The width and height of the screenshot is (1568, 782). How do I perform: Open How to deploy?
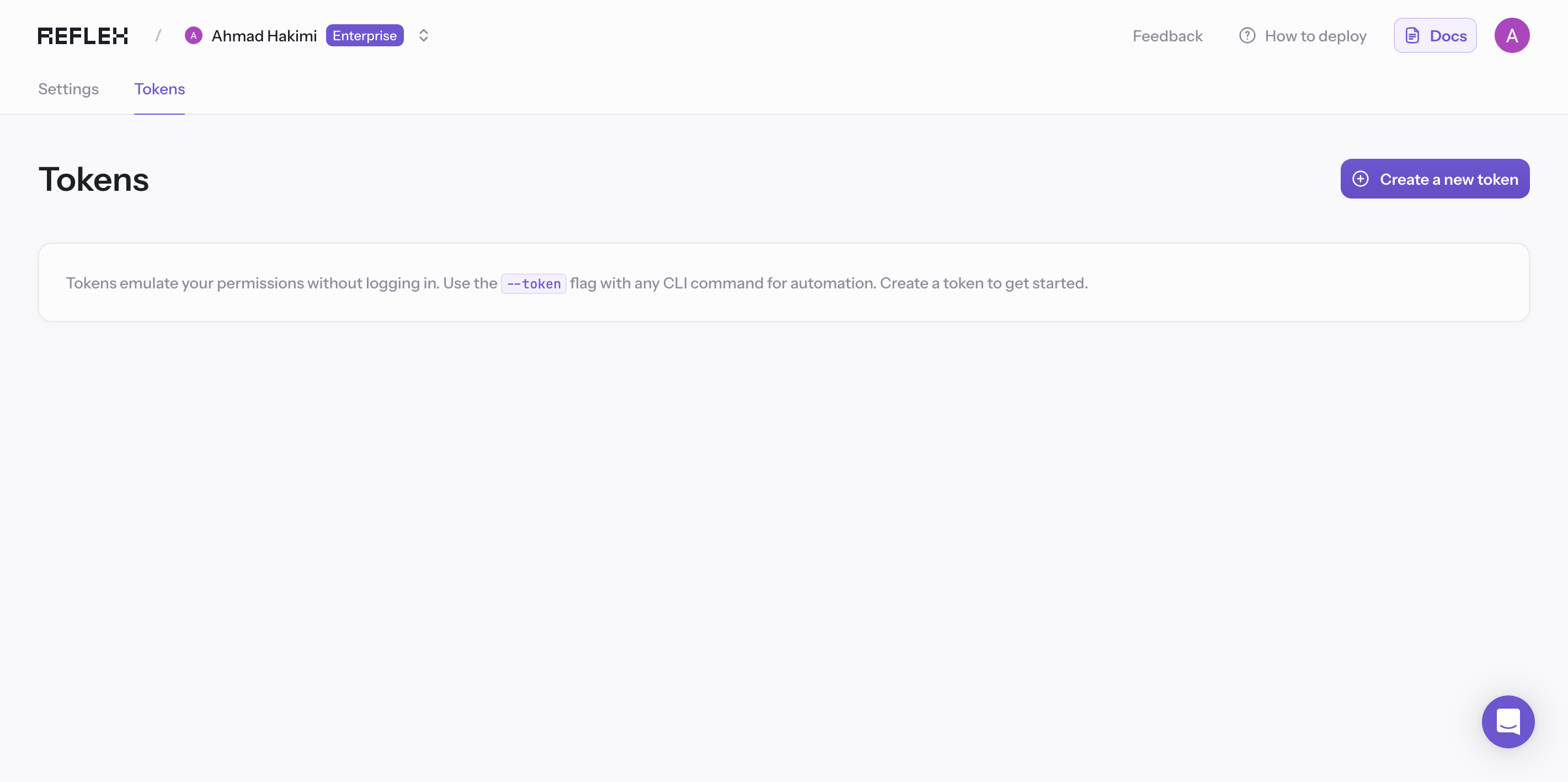[1315, 35]
